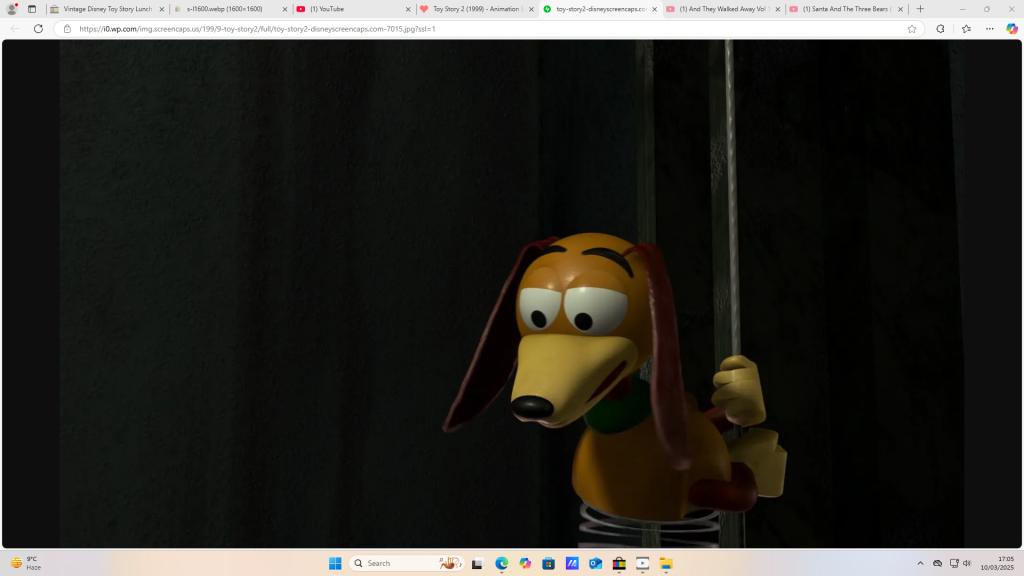Toggle the volume speaker icon in tray
Viewport: 1024px width, 576px height.
click(967, 563)
